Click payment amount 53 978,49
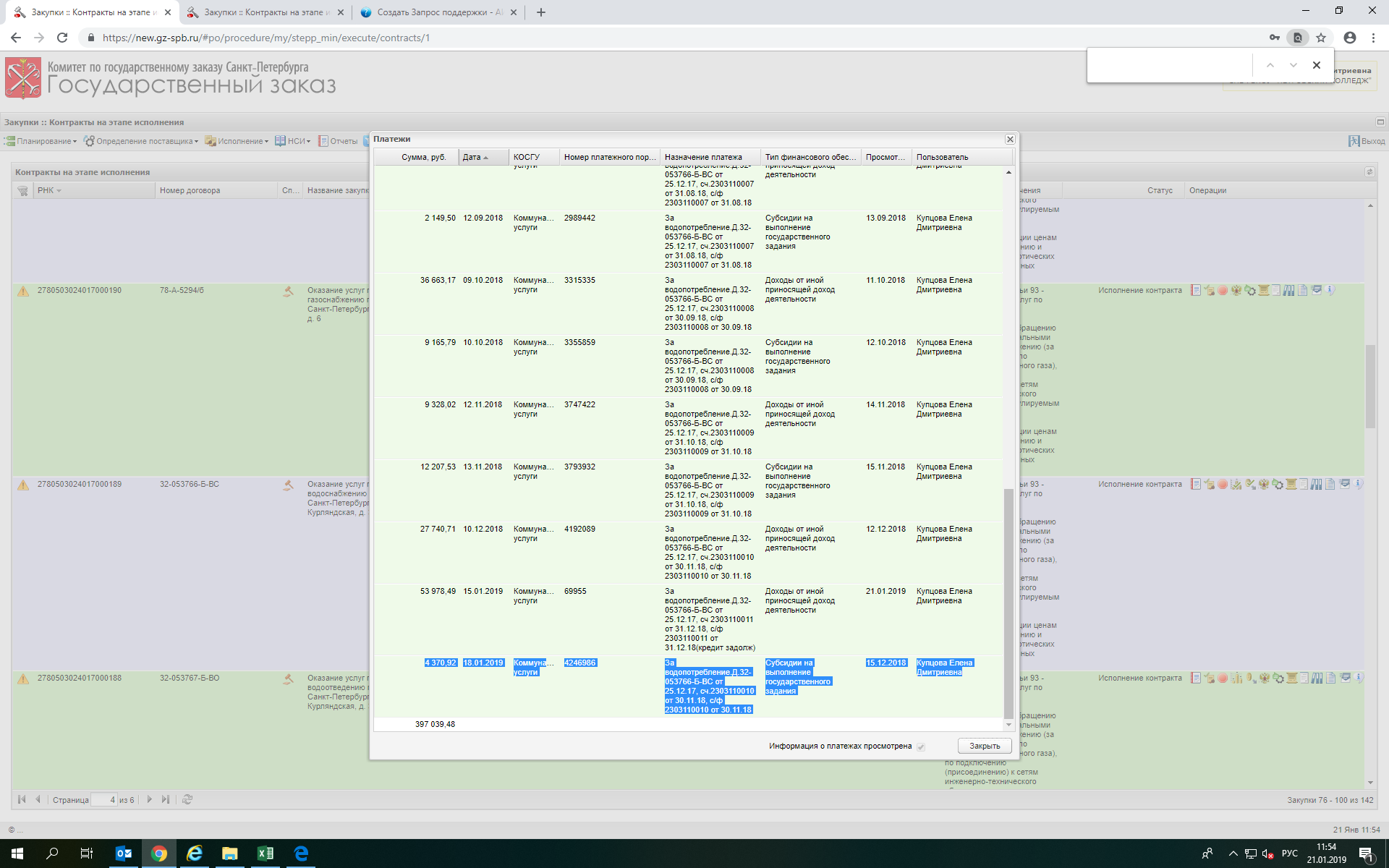 point(438,591)
